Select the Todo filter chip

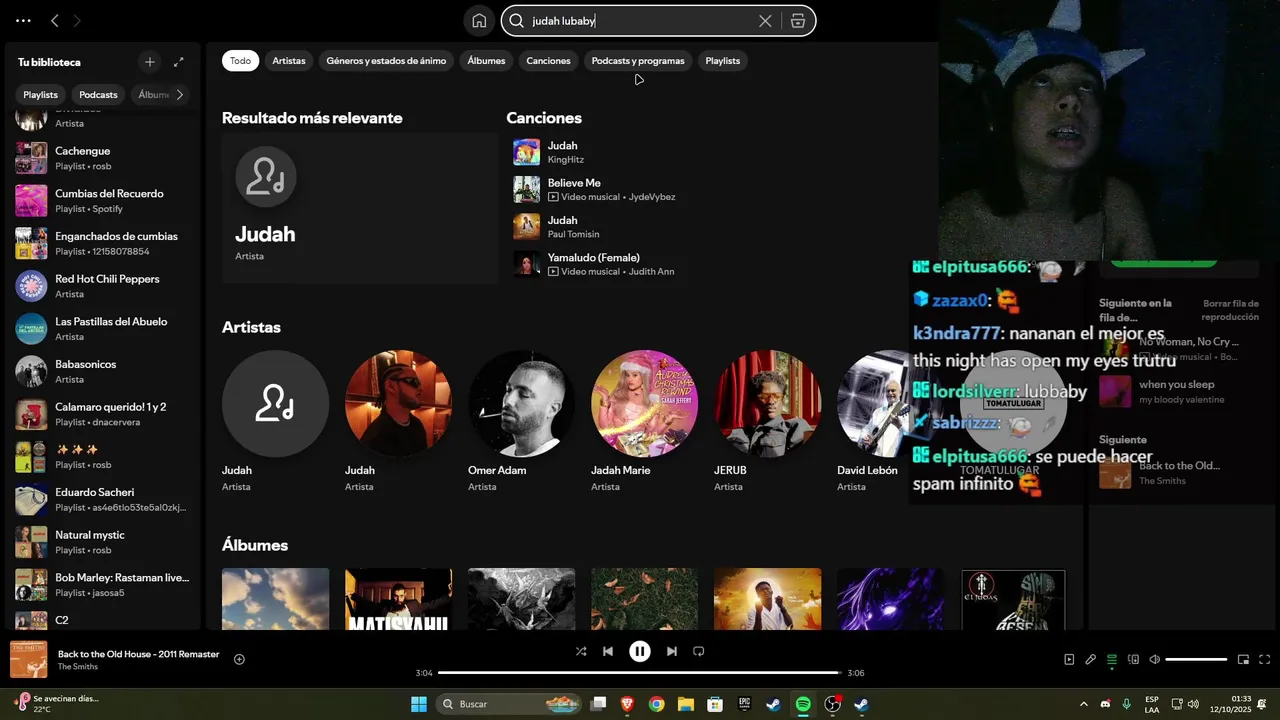240,61
